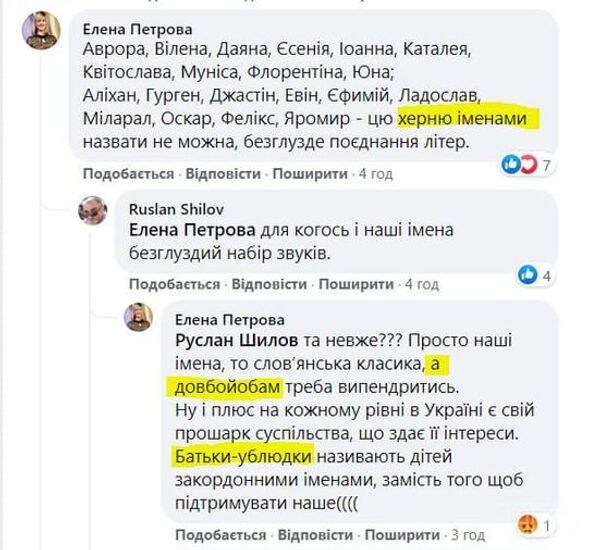Image resolution: width=600 pixels, height=550 pixels.
Task: Click Подобається under the last reply
Action: coord(220,535)
